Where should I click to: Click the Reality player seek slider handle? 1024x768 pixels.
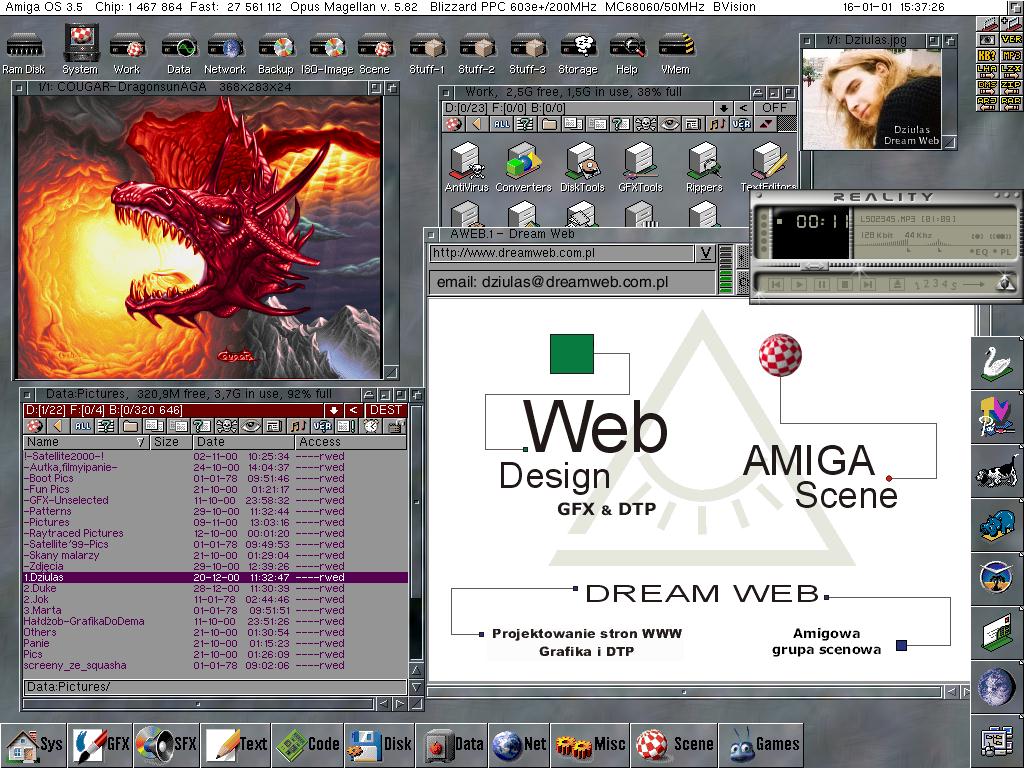[x=813, y=266]
